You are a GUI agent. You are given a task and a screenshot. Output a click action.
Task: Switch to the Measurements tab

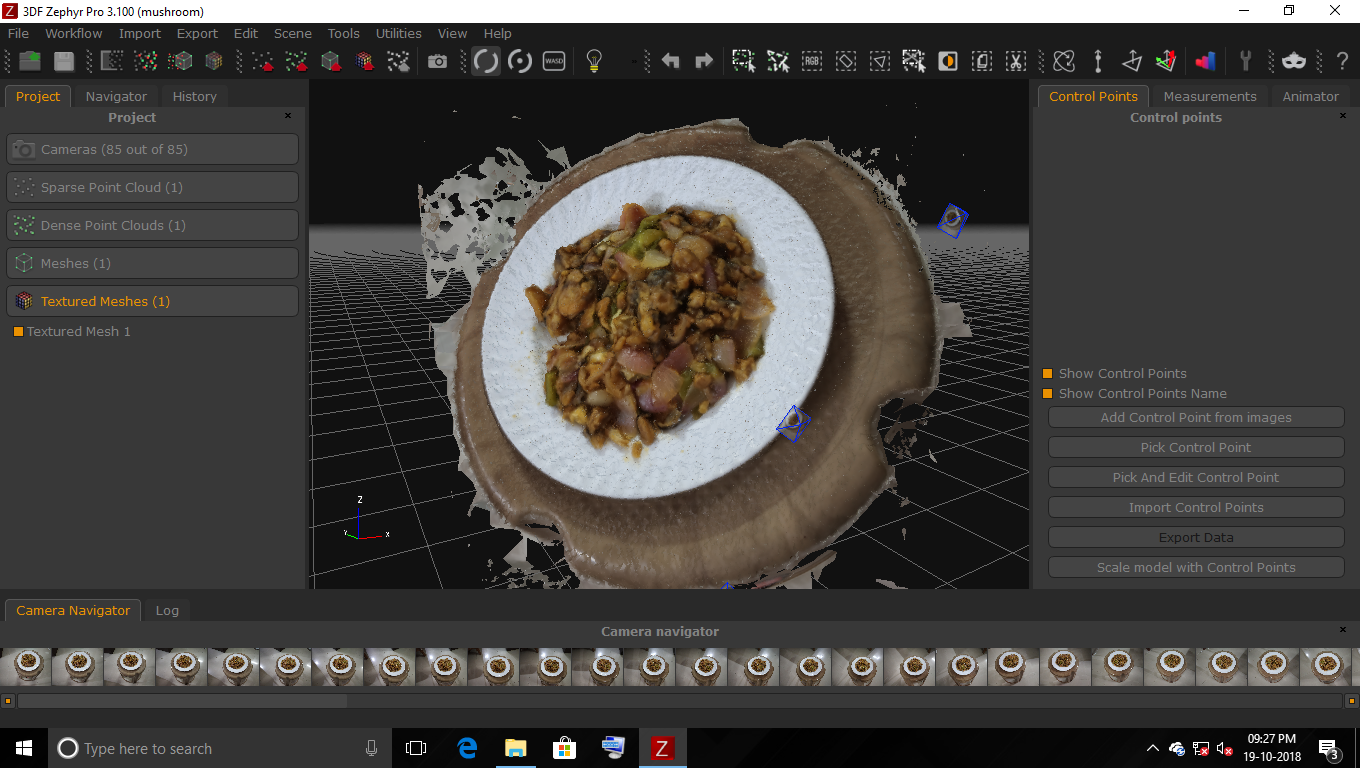1209,96
